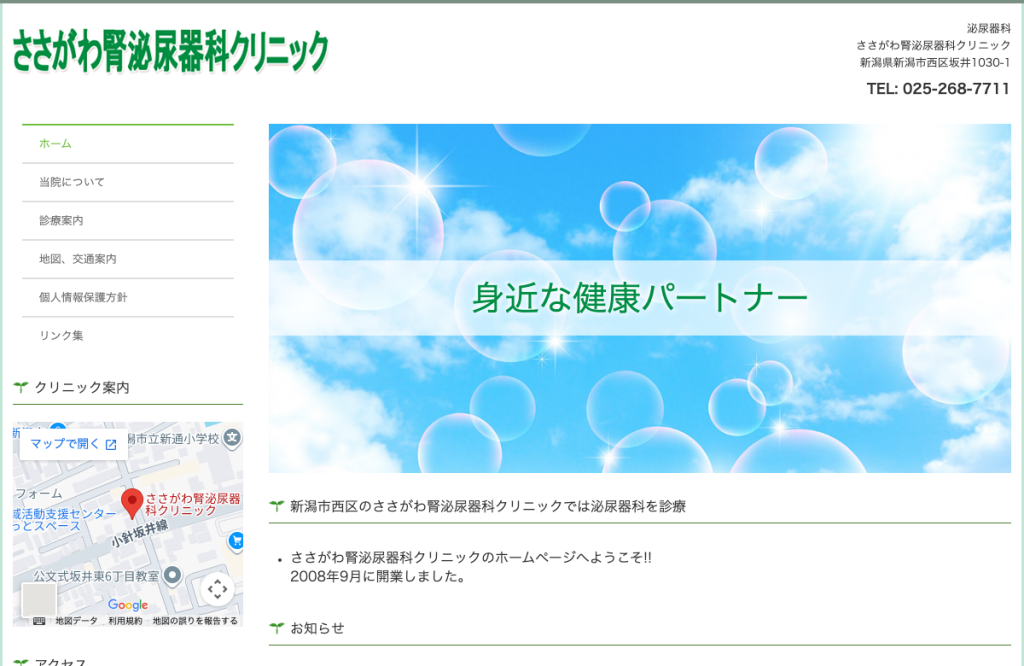Open the ホーム menu item
This screenshot has width=1024, height=666.
coord(128,144)
